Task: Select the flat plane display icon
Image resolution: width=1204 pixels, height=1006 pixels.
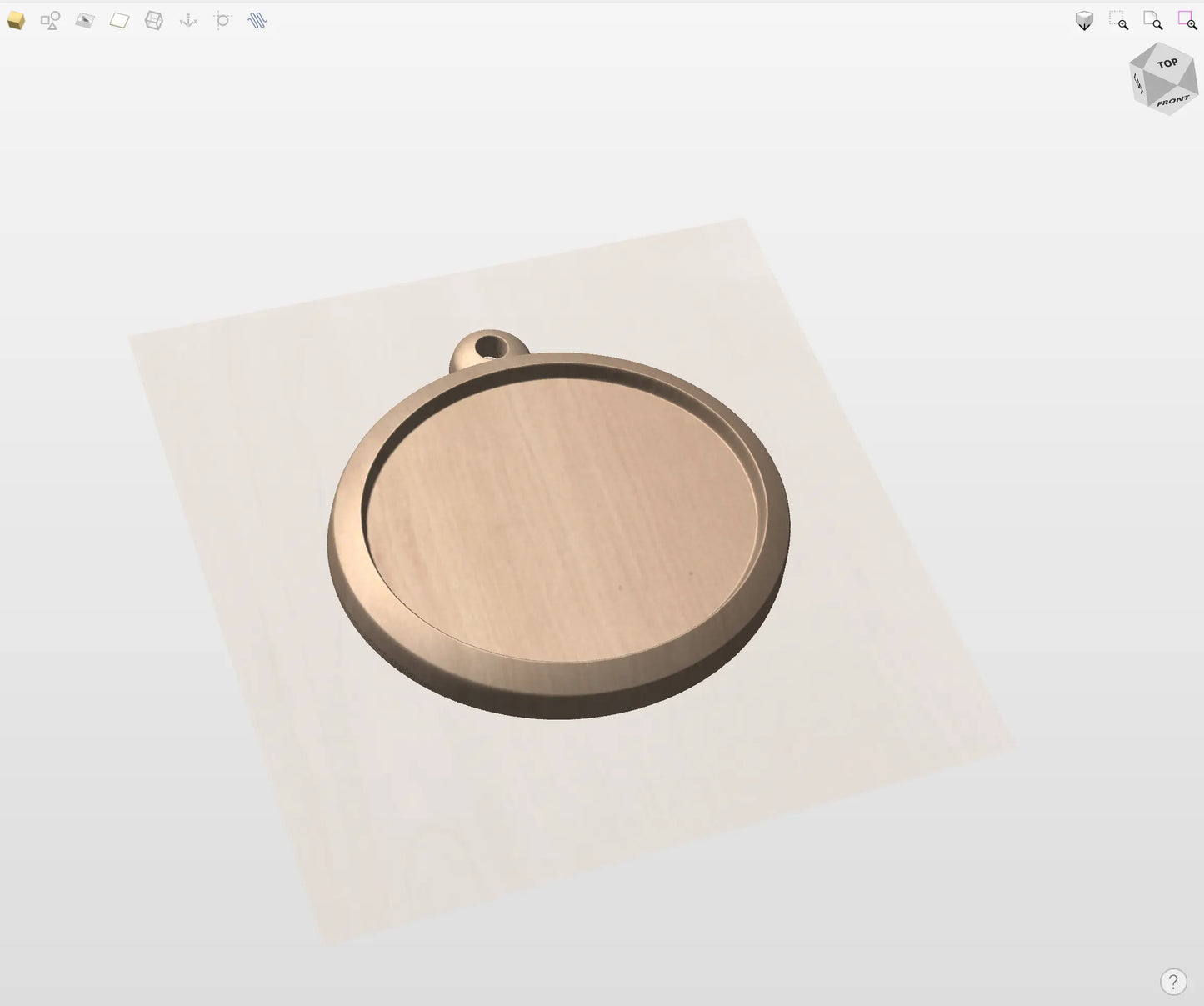Action: pos(117,20)
